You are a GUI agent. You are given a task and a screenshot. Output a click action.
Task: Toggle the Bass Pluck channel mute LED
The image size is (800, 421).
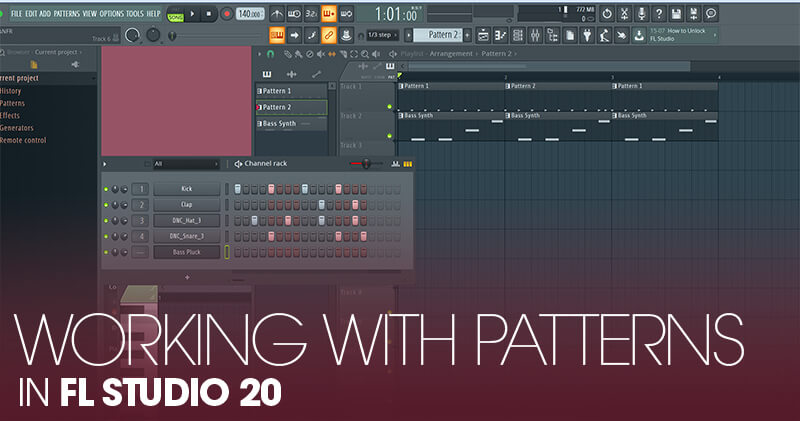tap(106, 253)
